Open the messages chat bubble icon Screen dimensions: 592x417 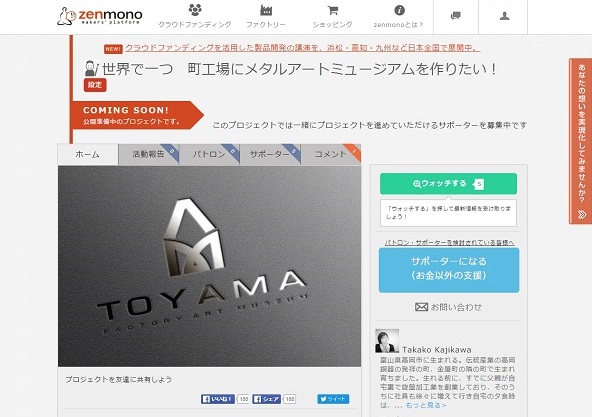pos(456,16)
